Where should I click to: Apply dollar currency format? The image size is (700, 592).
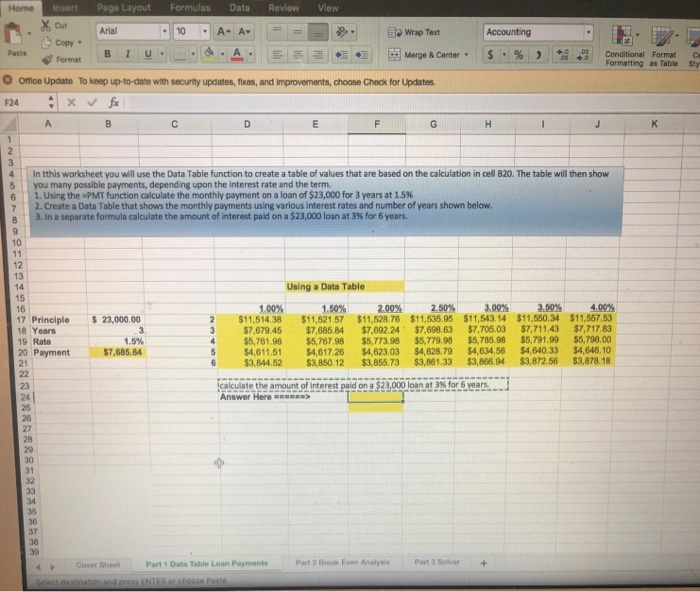pyautogui.click(x=491, y=54)
